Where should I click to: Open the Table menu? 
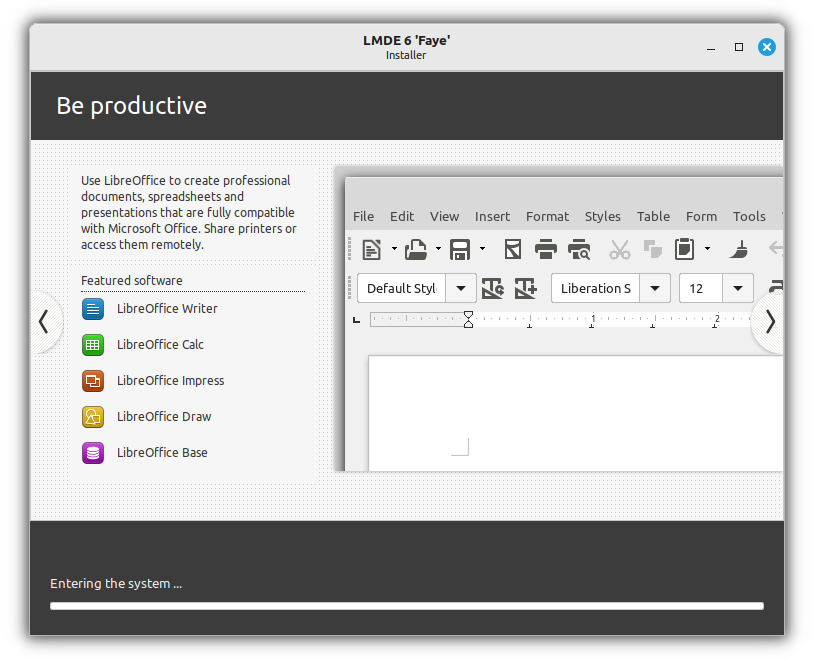point(653,216)
